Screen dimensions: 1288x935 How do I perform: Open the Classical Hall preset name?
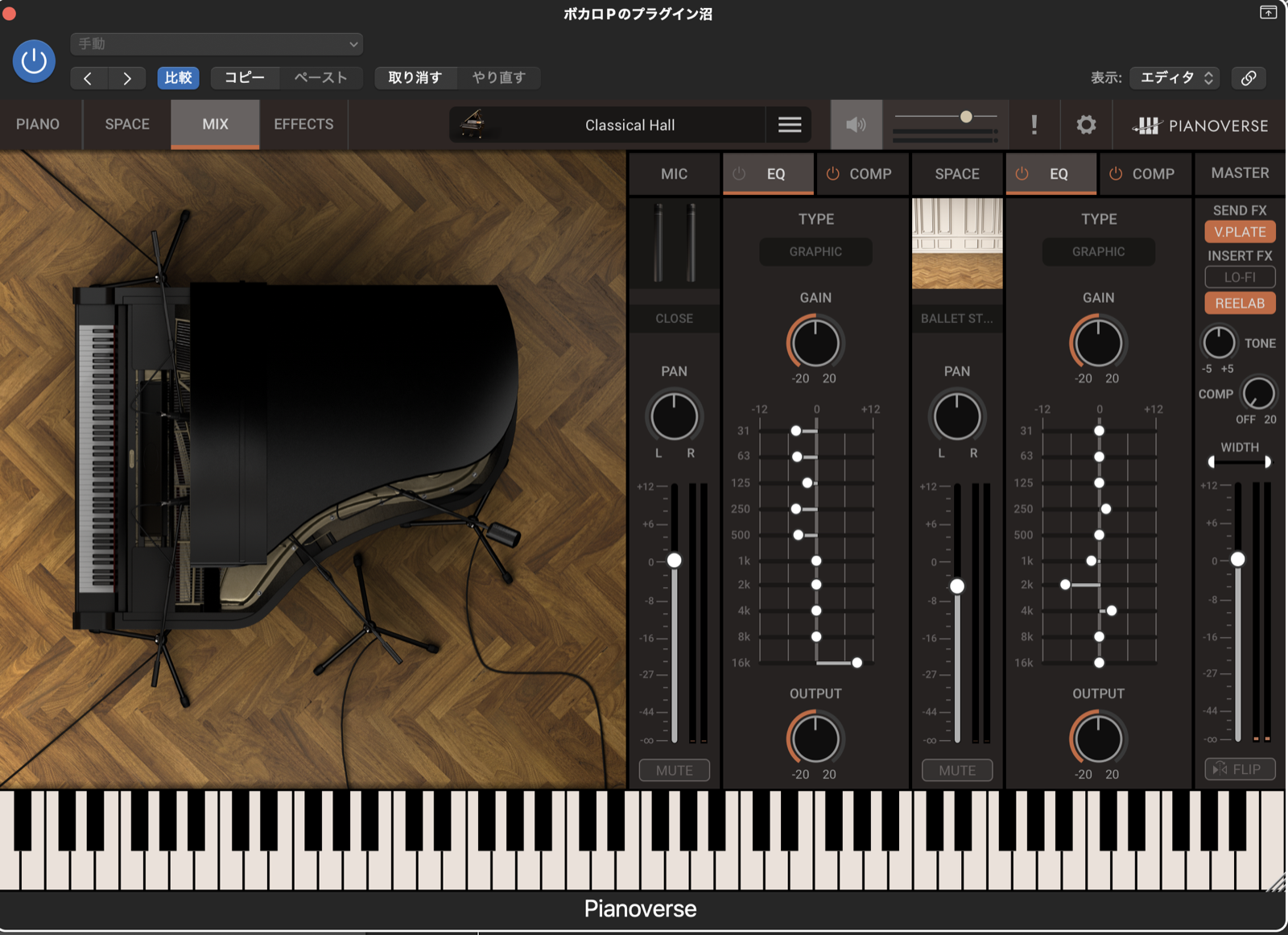(x=630, y=125)
